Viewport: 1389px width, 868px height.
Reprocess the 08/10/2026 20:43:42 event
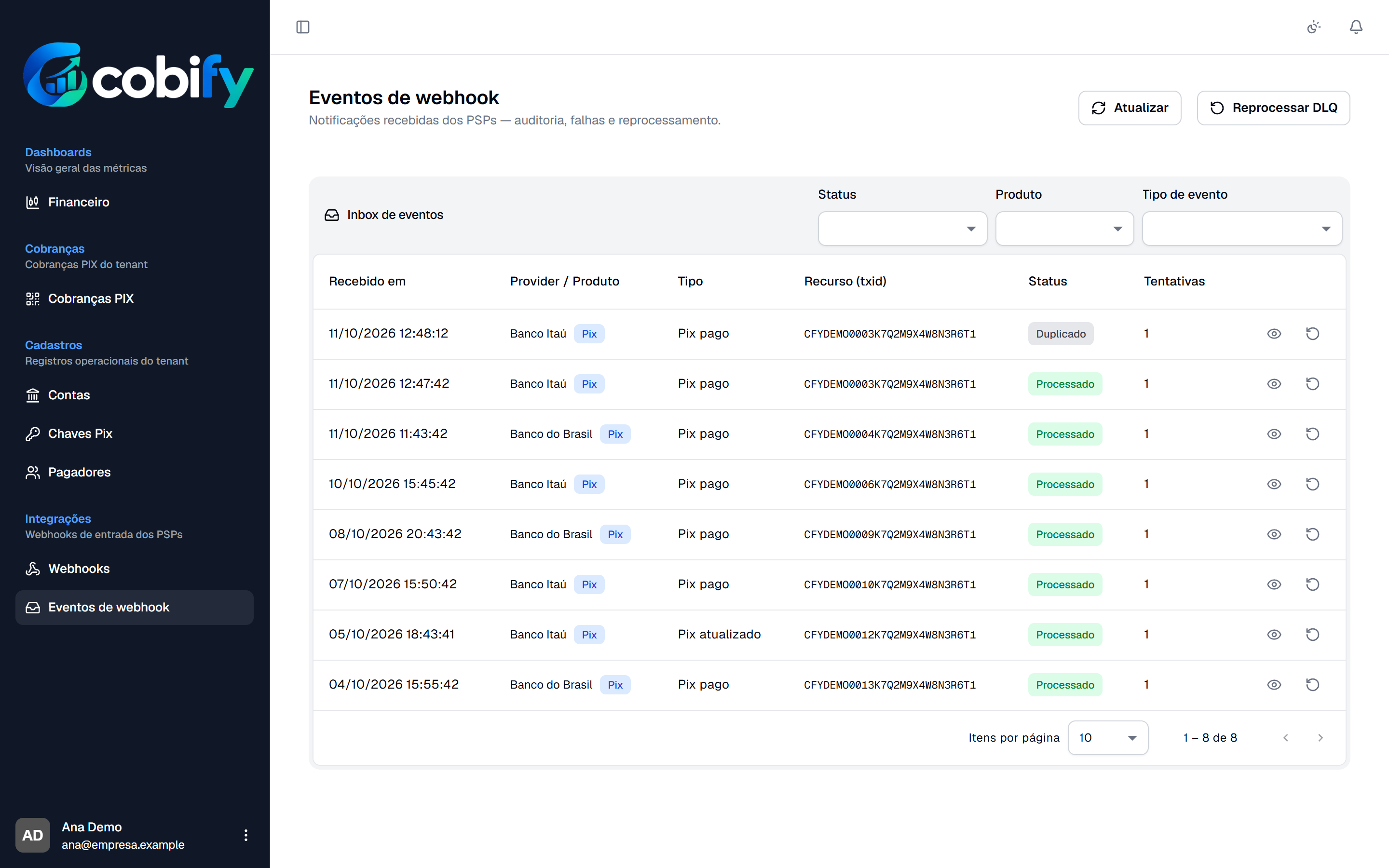[x=1312, y=534]
